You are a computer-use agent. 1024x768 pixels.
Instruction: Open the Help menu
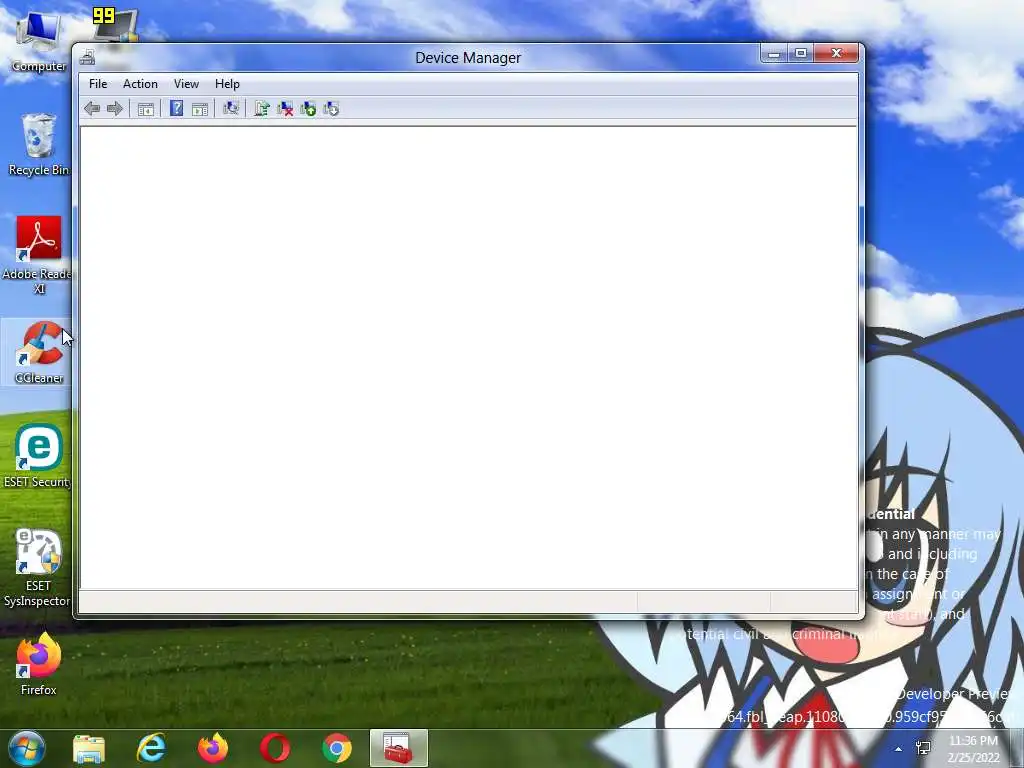227,84
